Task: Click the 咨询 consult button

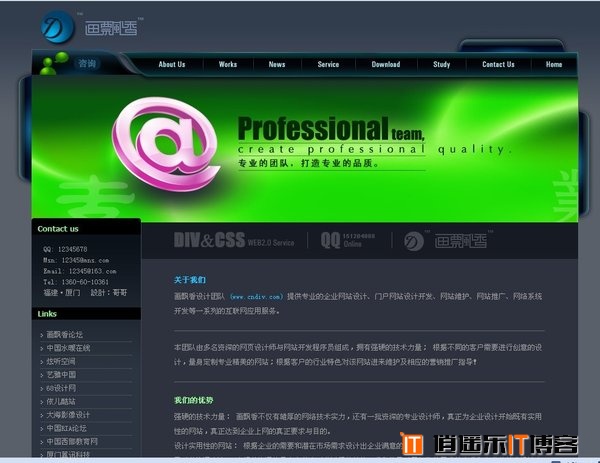Action: point(88,64)
